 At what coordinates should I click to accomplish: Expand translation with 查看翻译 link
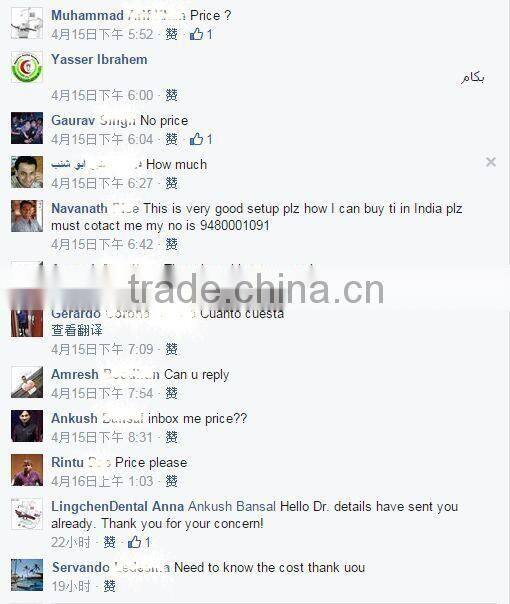77,330
